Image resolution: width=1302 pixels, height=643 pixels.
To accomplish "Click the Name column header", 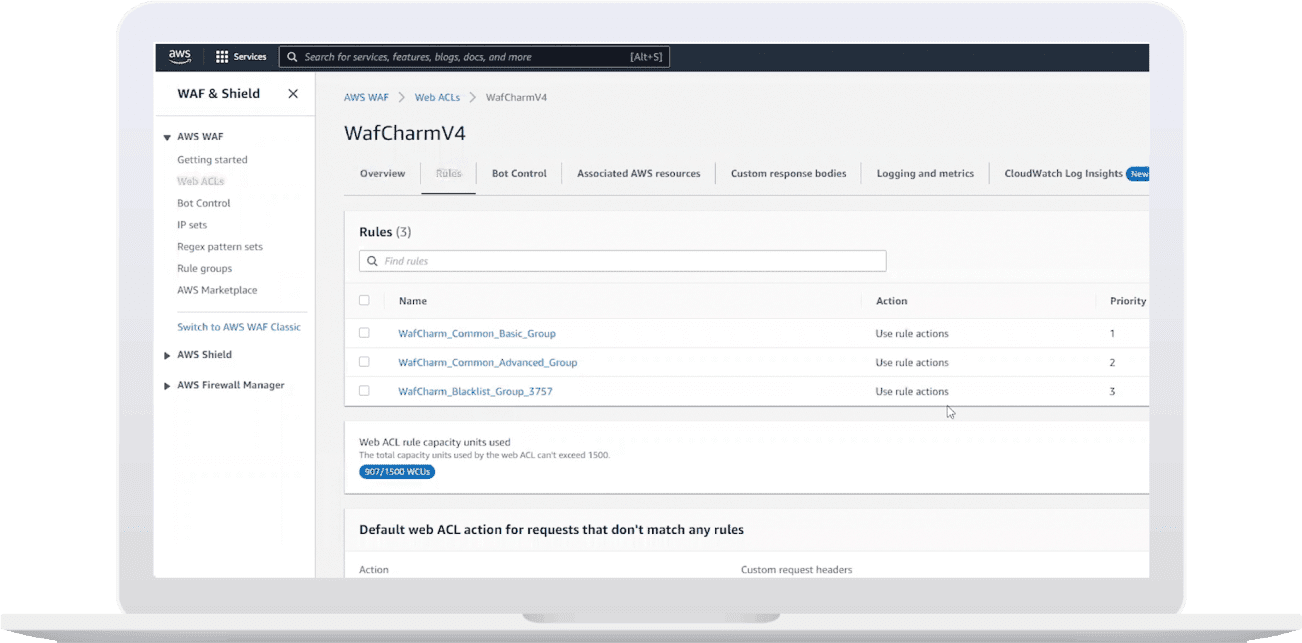I will 413,301.
